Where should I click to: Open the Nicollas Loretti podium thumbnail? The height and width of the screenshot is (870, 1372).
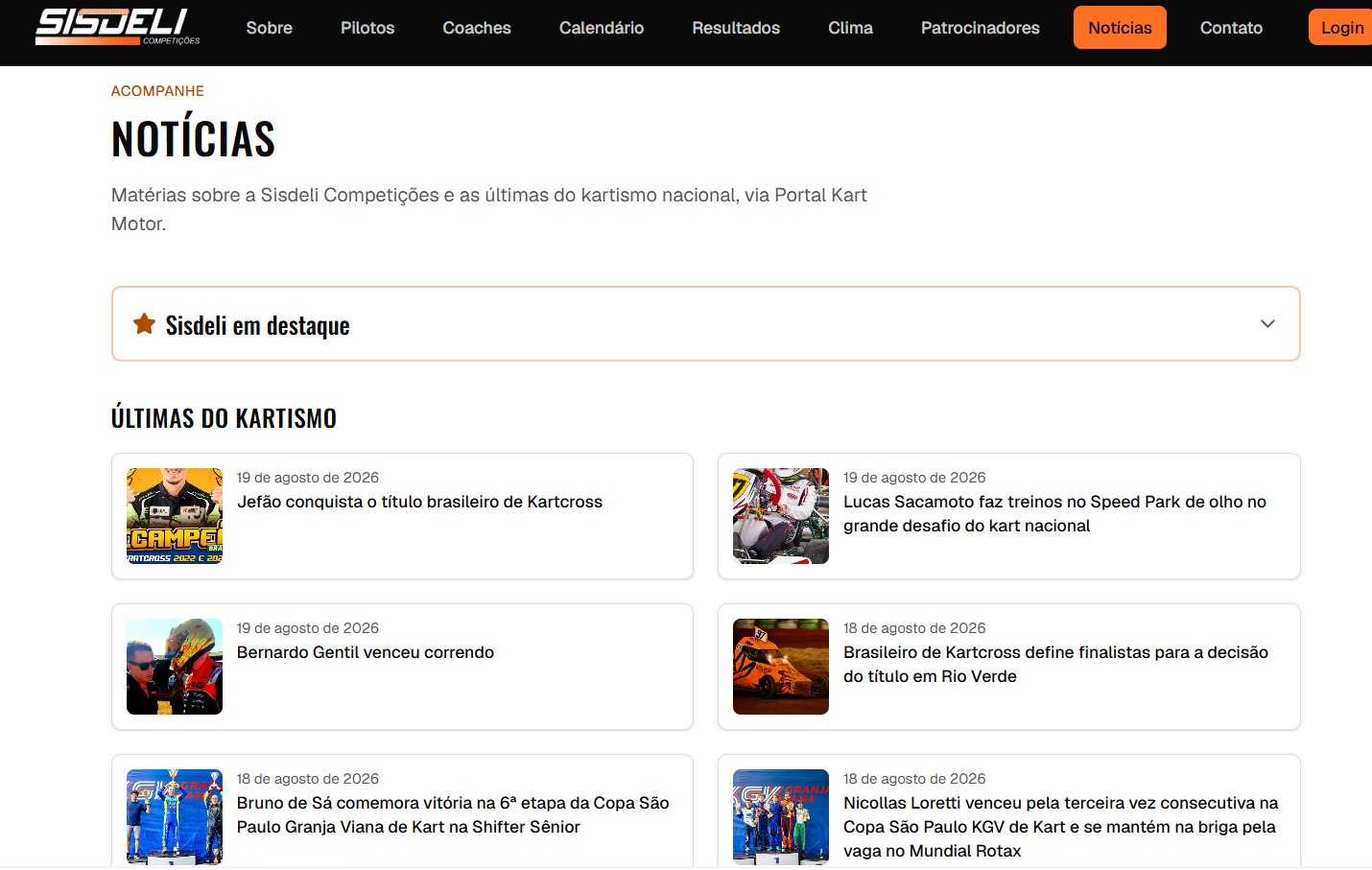[781, 817]
